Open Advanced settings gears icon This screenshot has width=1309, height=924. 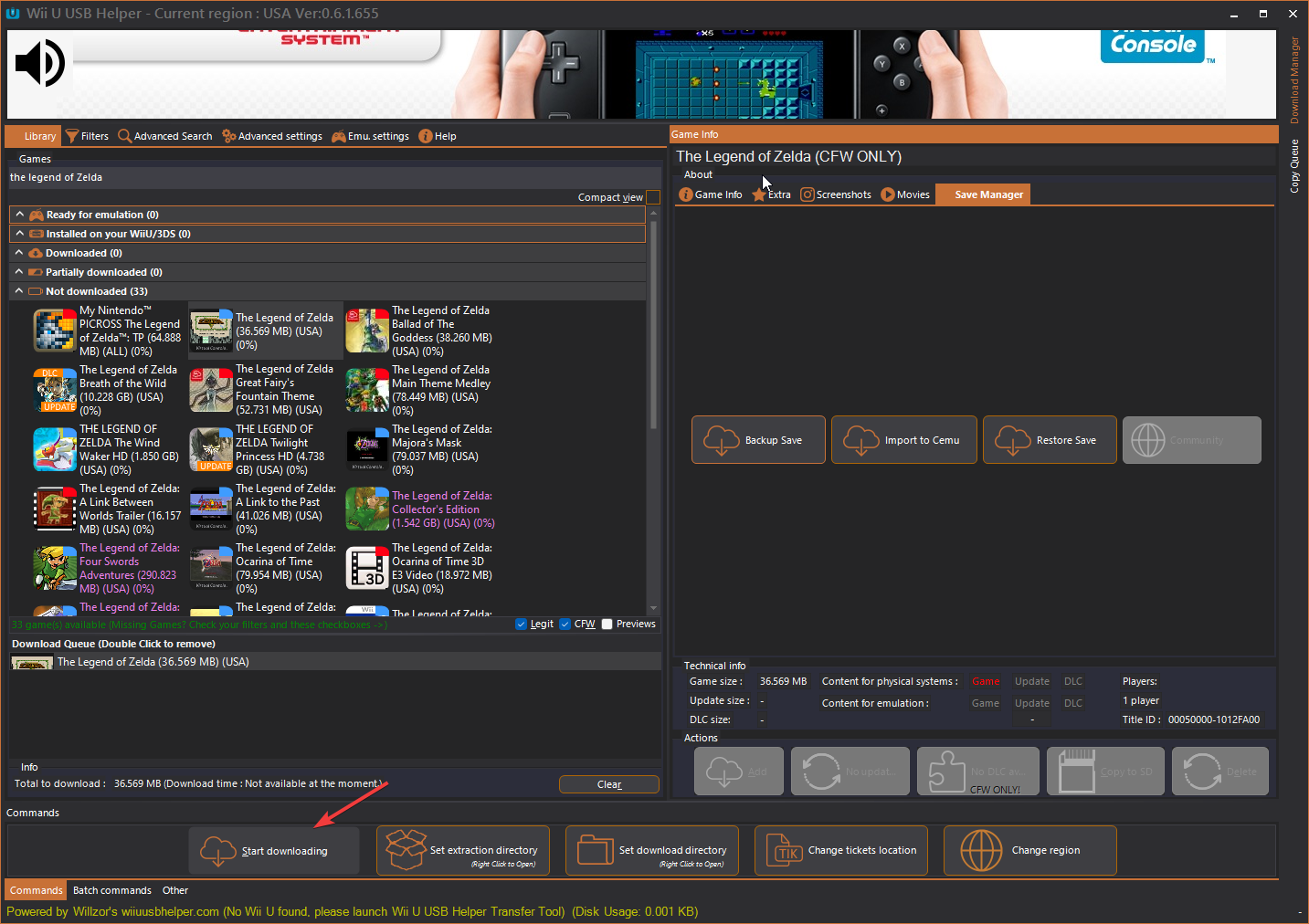click(x=229, y=136)
